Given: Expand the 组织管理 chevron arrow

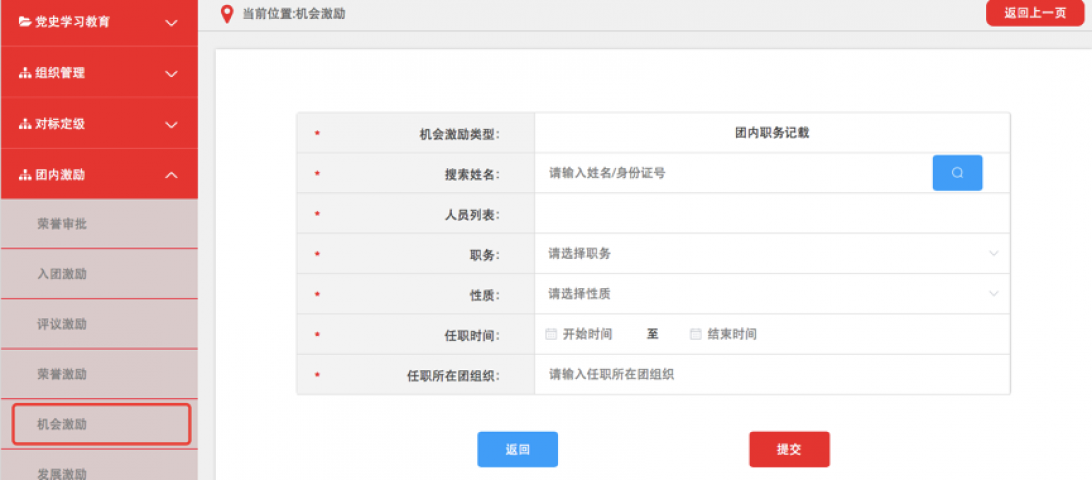Looking at the screenshot, I should coord(171,73).
